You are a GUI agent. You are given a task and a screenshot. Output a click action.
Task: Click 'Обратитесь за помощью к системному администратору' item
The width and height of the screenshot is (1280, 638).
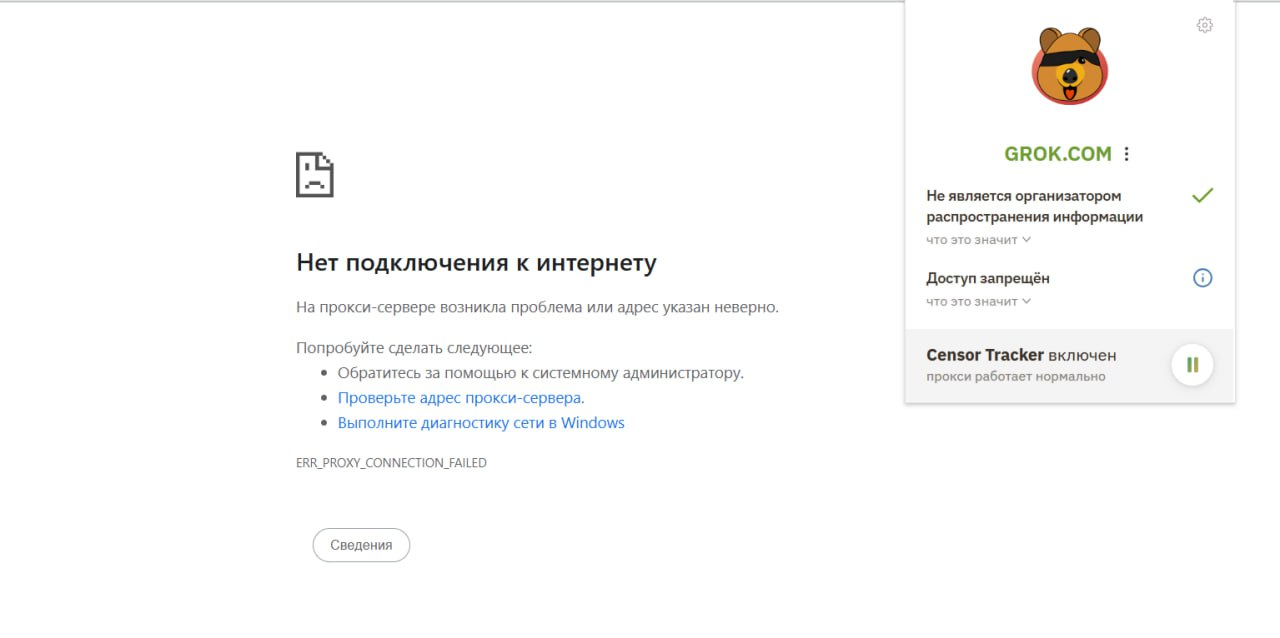coord(541,372)
